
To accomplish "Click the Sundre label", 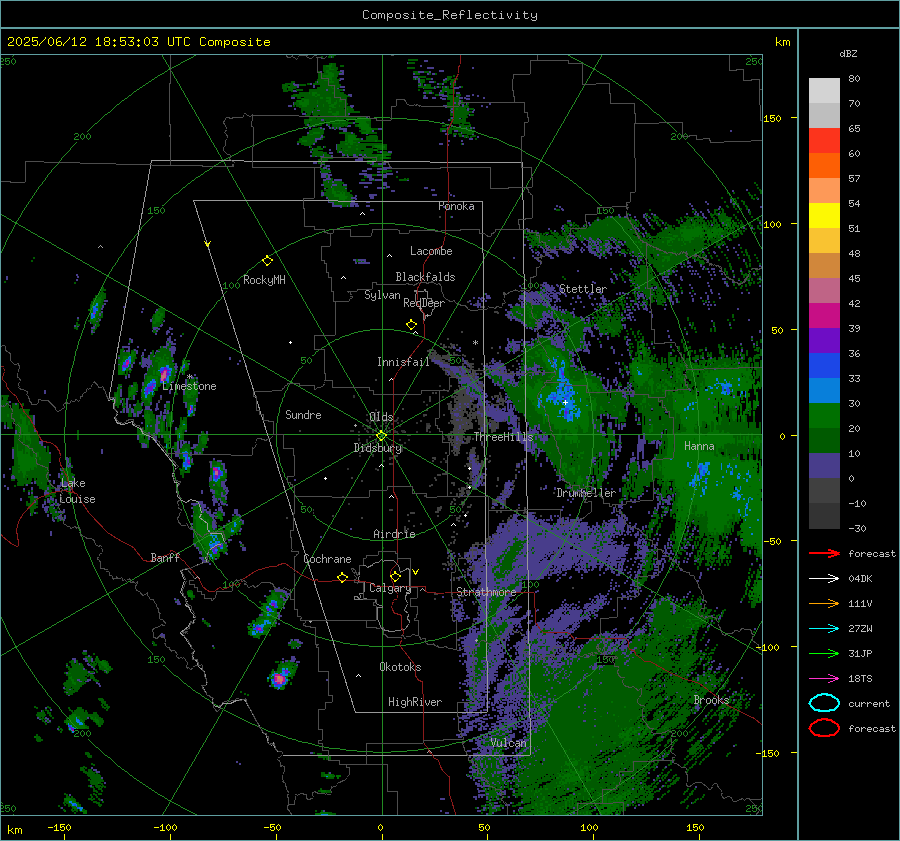I will tap(303, 414).
